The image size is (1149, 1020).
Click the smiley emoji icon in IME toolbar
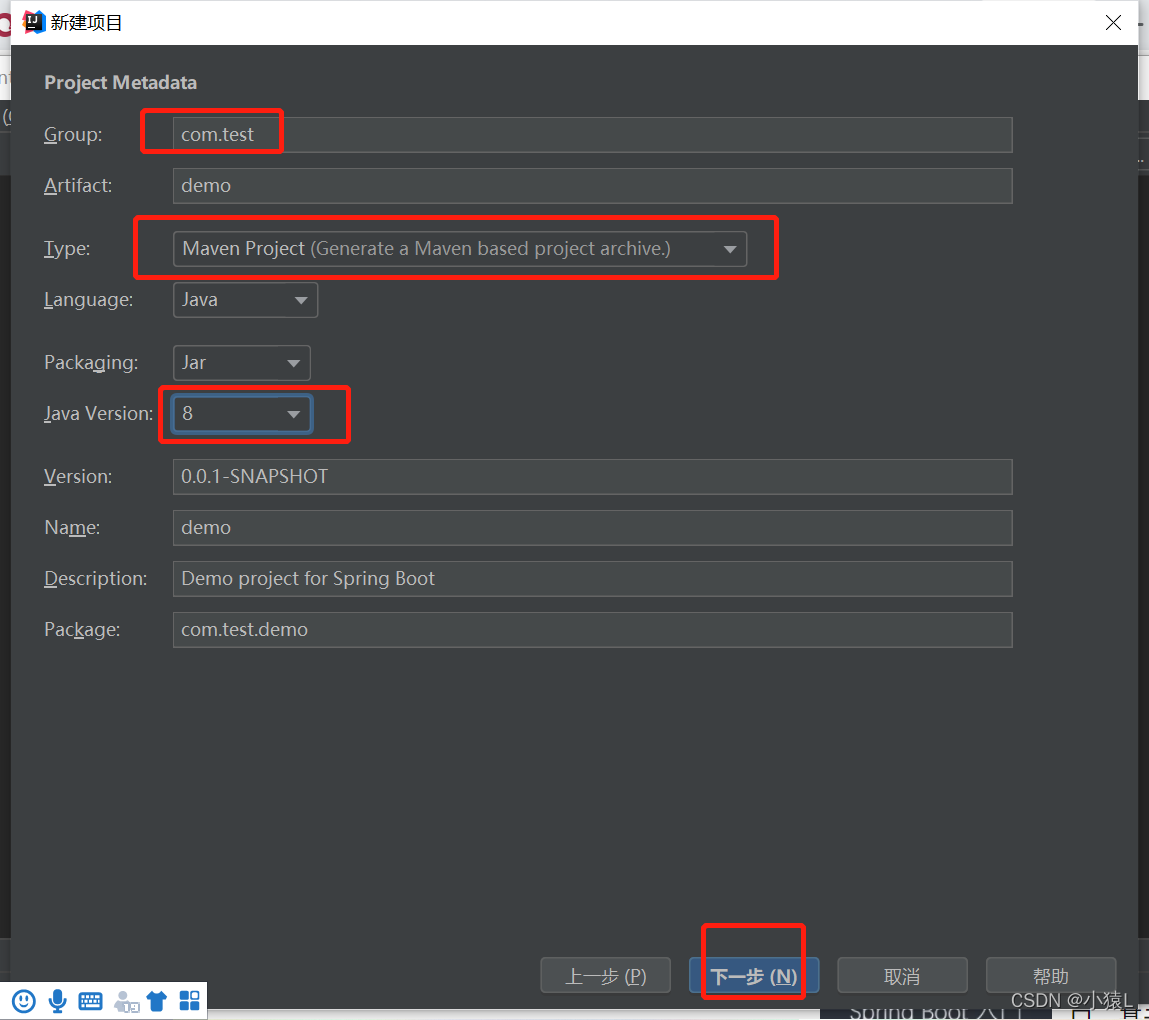click(23, 1001)
